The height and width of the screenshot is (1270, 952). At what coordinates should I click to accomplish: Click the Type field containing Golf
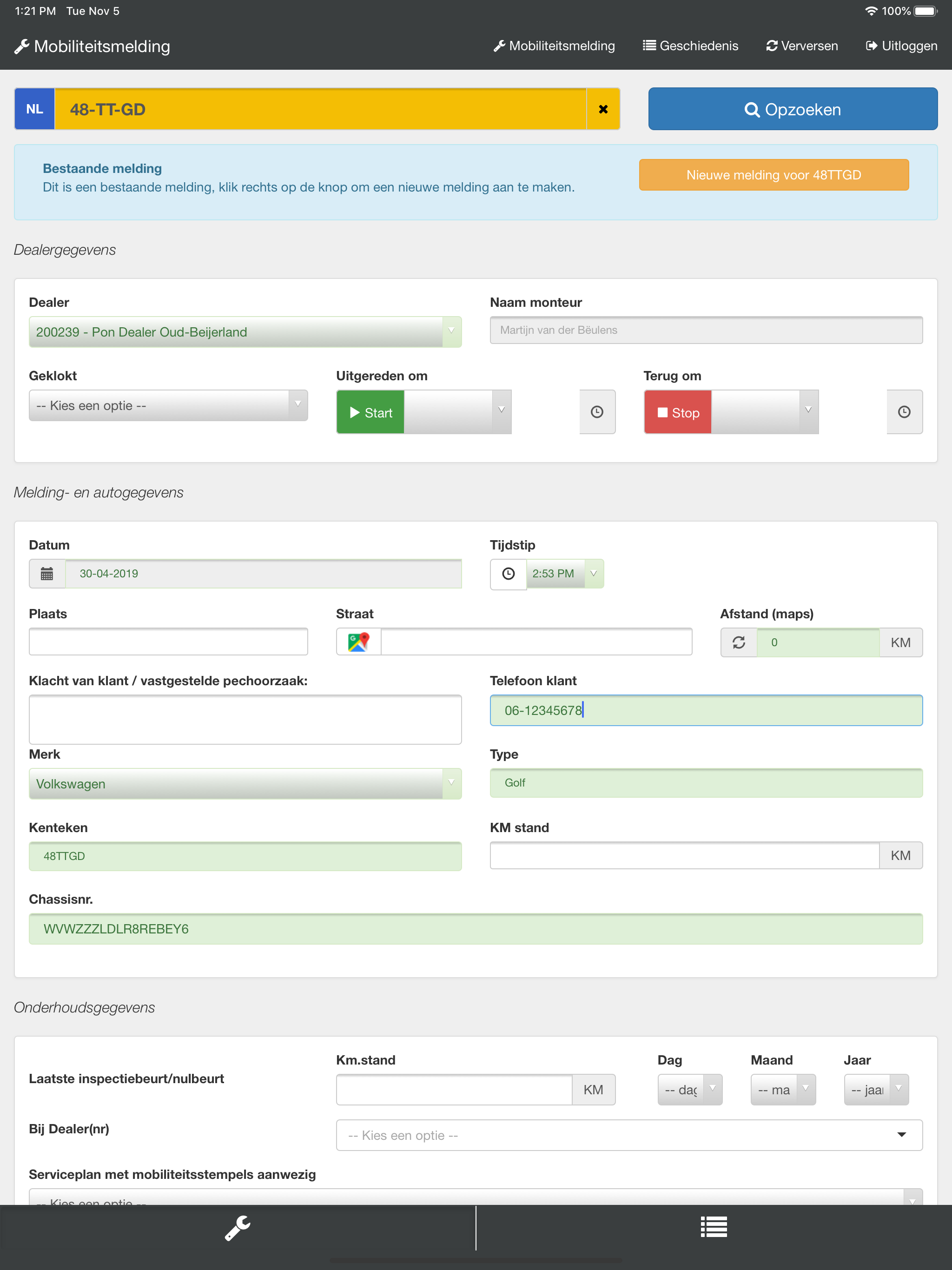pyautogui.click(x=706, y=783)
